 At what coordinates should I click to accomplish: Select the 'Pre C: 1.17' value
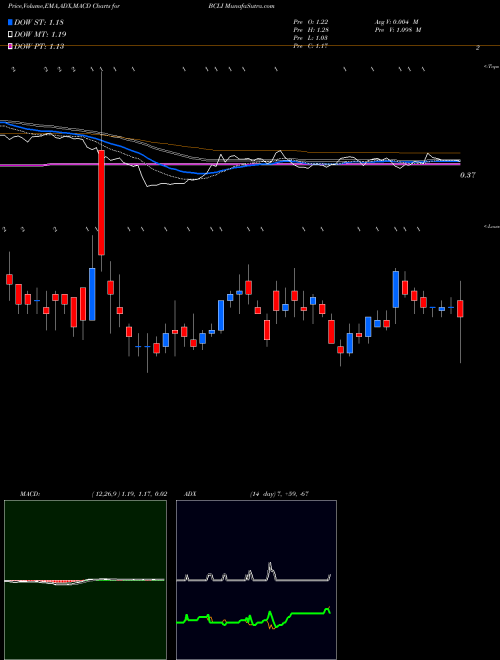(x=311, y=46)
